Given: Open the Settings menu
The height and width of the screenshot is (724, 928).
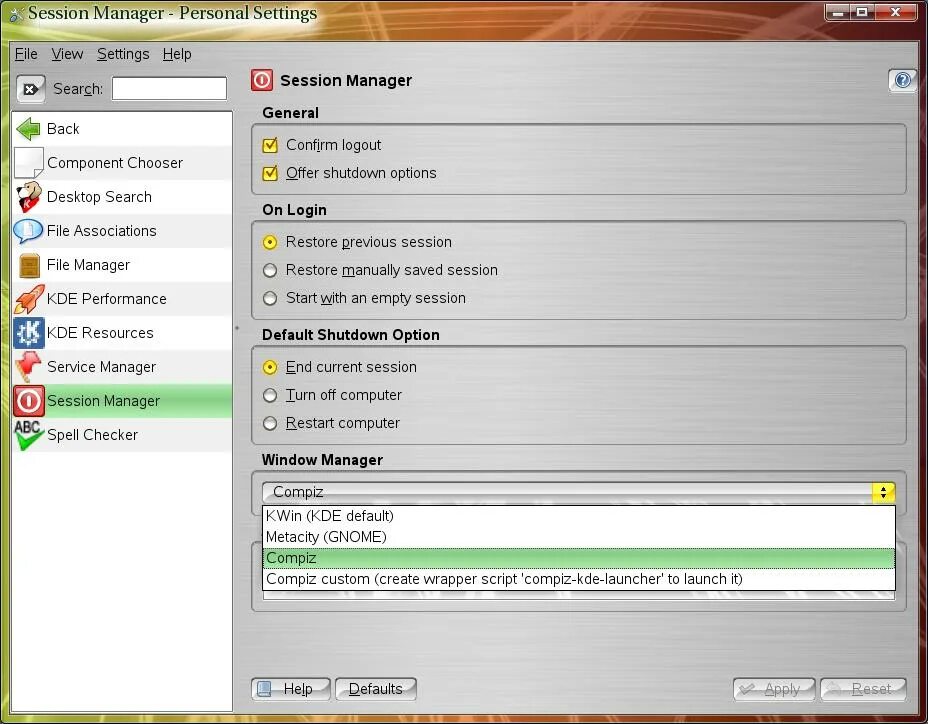Looking at the screenshot, I should point(122,54).
